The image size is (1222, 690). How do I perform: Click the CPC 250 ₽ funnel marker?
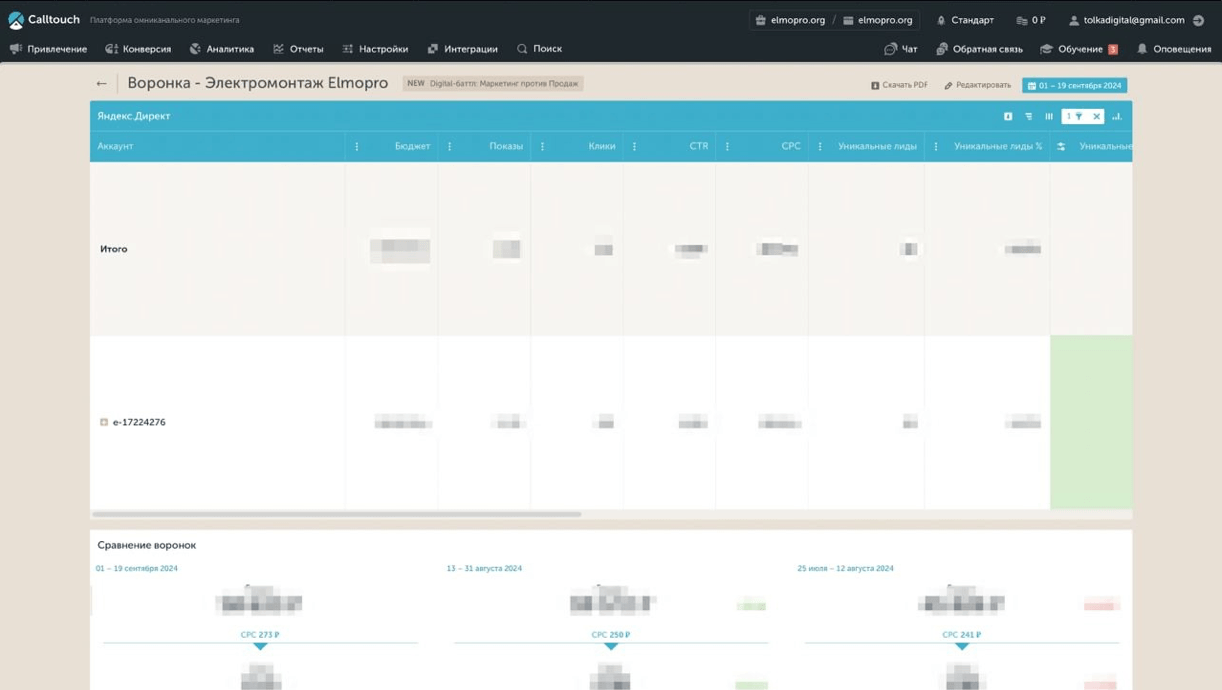click(x=611, y=635)
